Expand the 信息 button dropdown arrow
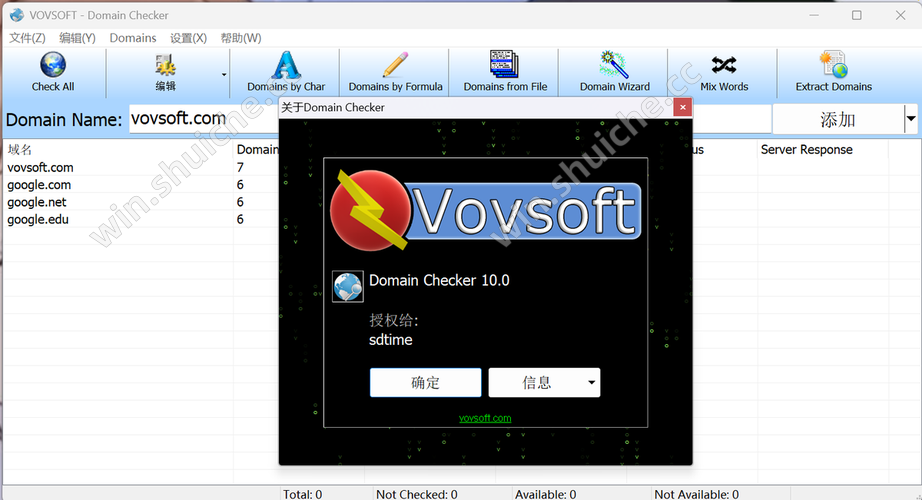Screen dimensions: 922x500 [x=592, y=383]
